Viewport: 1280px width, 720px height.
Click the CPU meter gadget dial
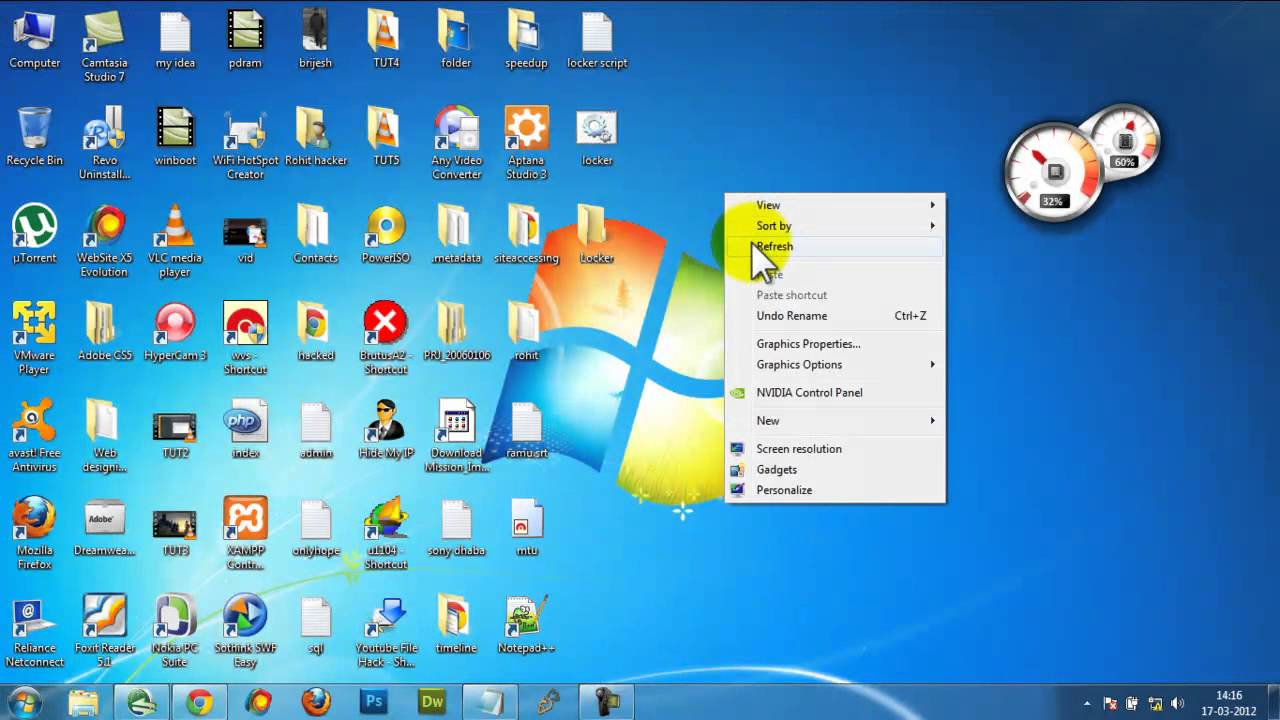[x=1053, y=172]
